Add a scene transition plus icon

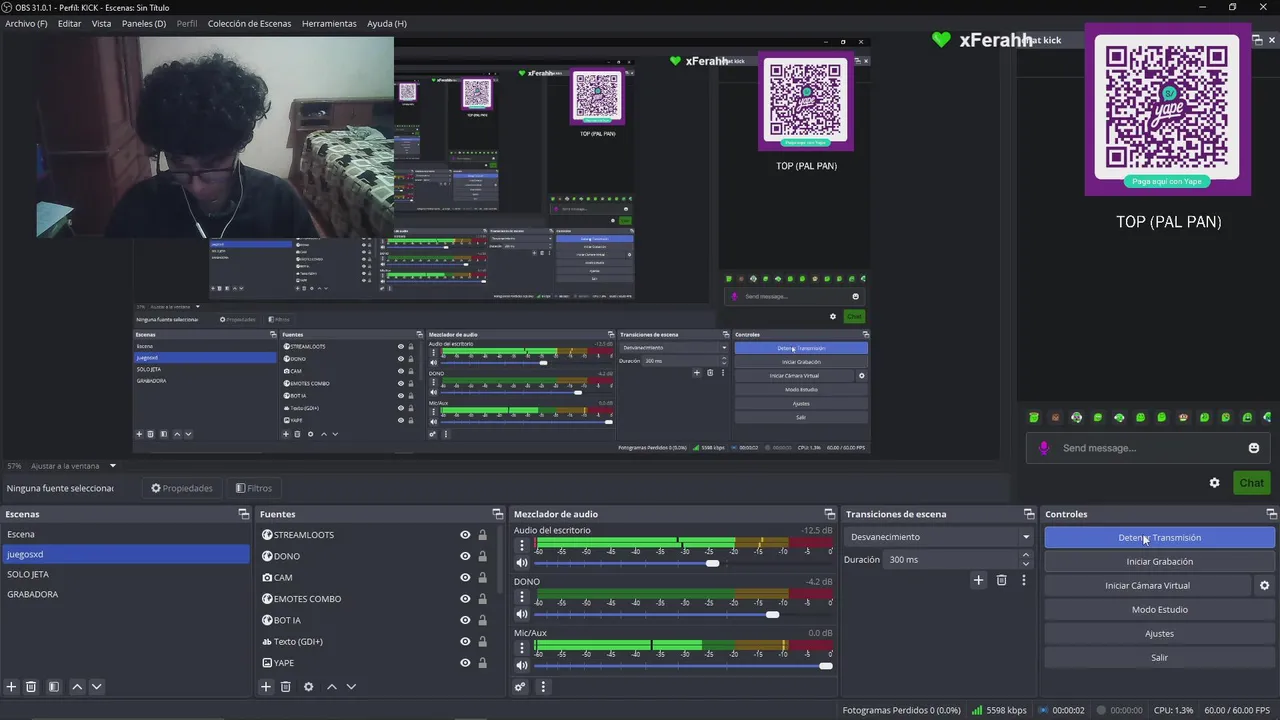point(979,580)
